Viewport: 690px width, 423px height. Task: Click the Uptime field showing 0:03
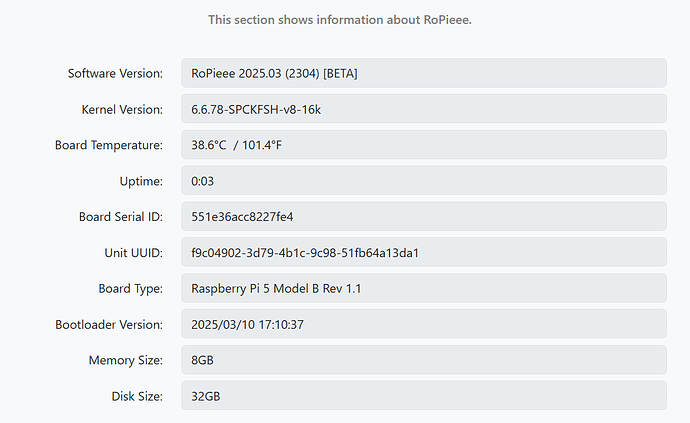(424, 181)
